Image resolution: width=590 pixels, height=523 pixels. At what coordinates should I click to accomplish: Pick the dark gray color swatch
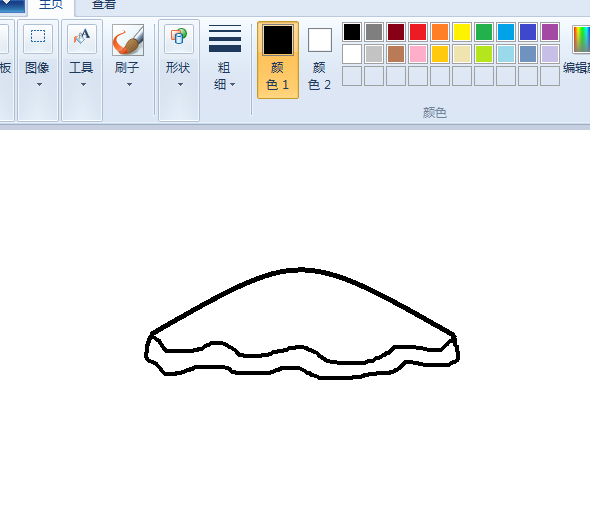pyautogui.click(x=374, y=32)
